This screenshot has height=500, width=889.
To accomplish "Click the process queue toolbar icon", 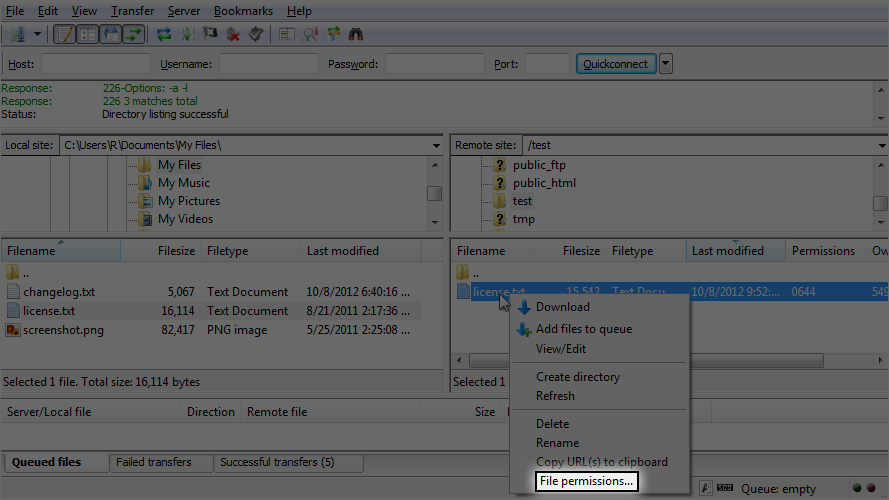I will (x=187, y=34).
